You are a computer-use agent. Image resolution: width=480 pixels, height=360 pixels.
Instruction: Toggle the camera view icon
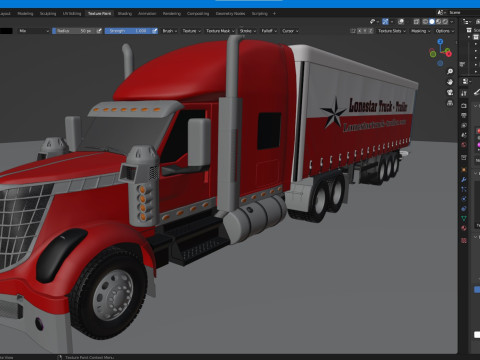click(x=450, y=93)
